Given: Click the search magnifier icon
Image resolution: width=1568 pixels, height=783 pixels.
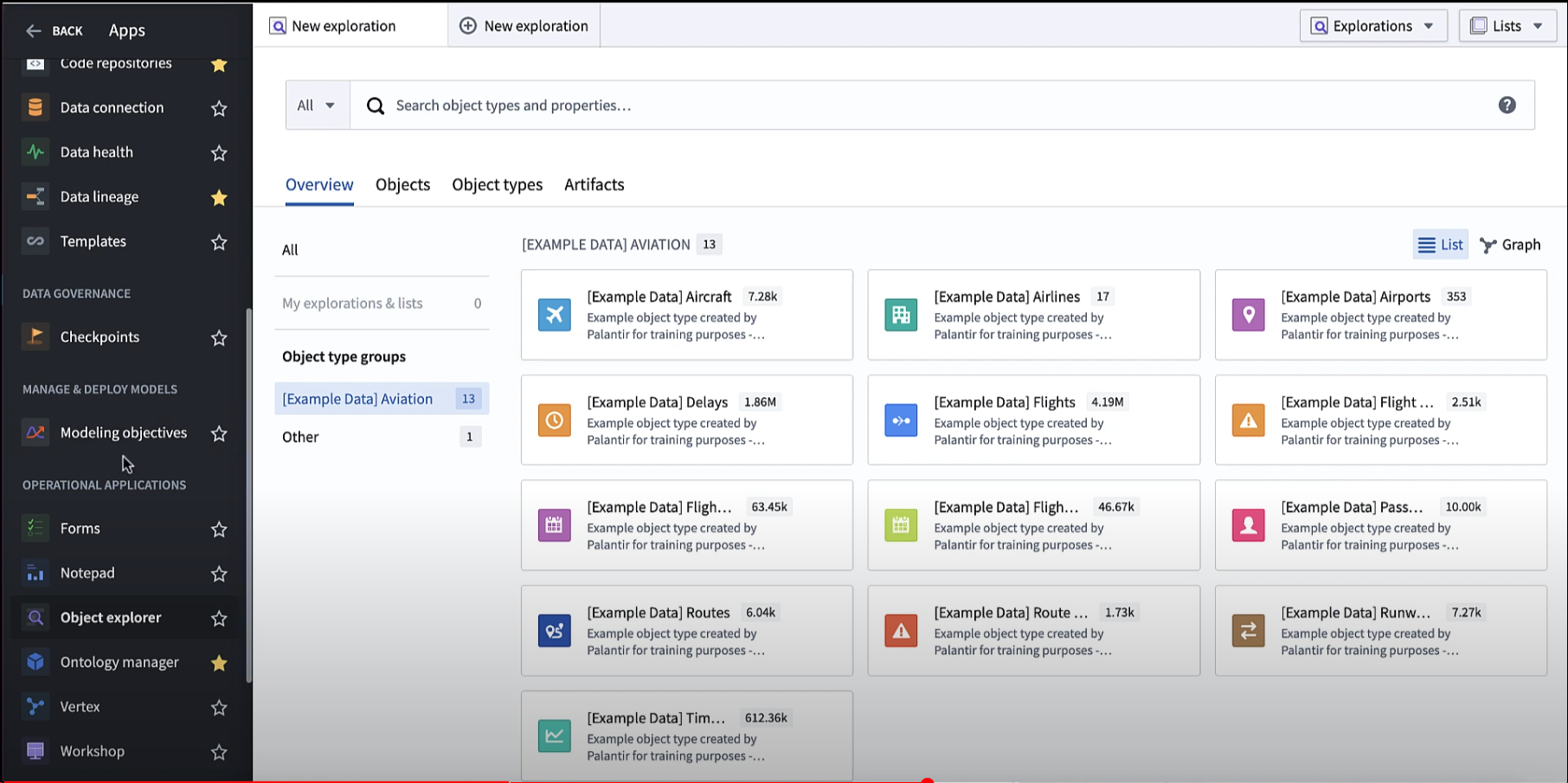Looking at the screenshot, I should [x=376, y=106].
